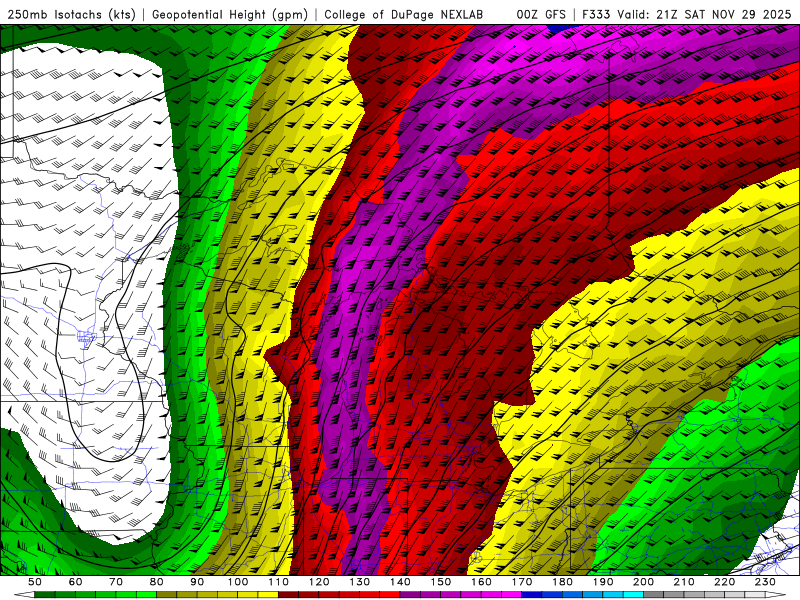Click the 'F333' forecast hour text
This screenshot has width=800, height=600.
coord(596,14)
